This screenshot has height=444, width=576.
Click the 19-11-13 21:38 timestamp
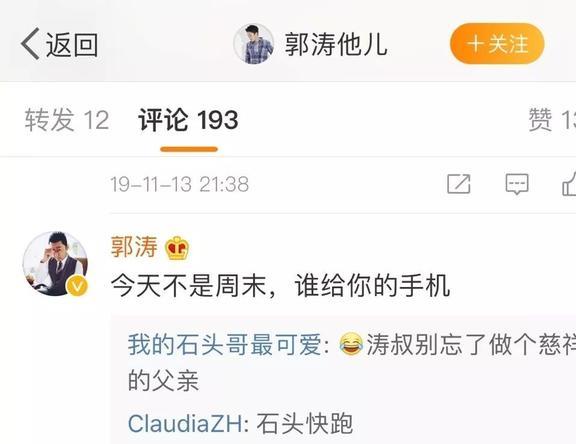(x=180, y=184)
